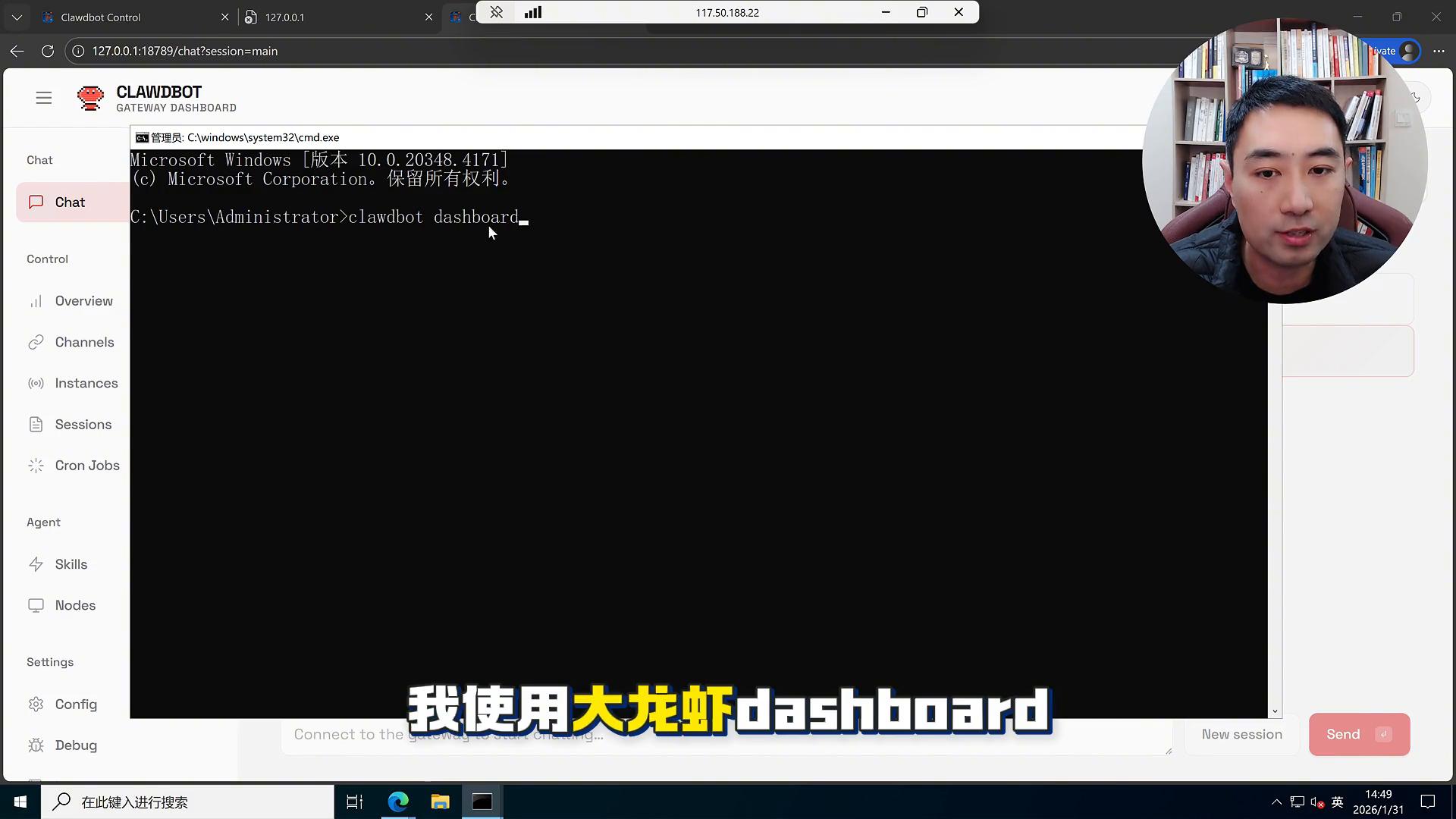Toggle the hamburger sidebar menu
Viewport: 1456px width, 819px height.
[44, 98]
